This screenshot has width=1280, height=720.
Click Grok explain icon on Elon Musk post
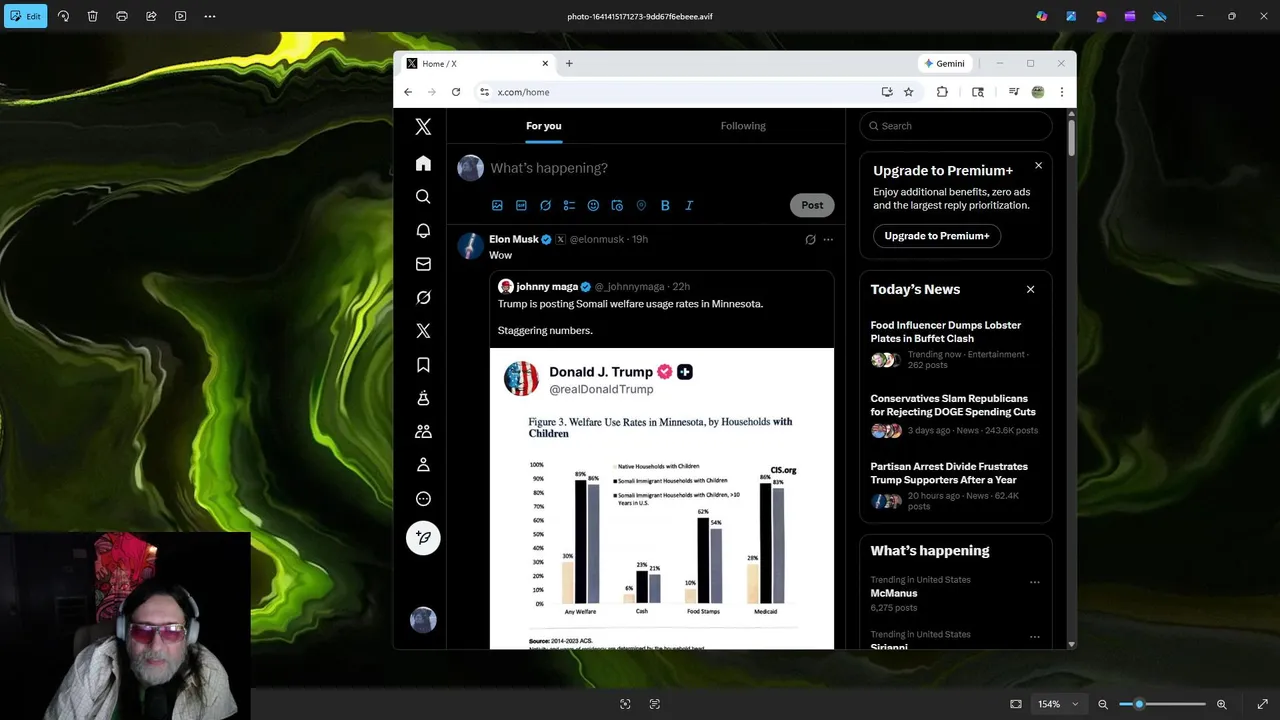coord(810,240)
